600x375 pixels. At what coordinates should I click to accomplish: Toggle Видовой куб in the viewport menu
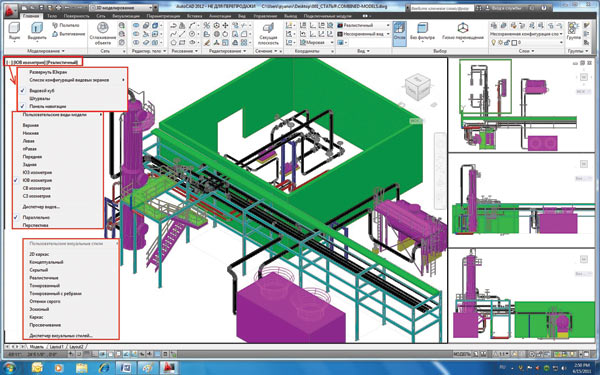tap(42, 91)
